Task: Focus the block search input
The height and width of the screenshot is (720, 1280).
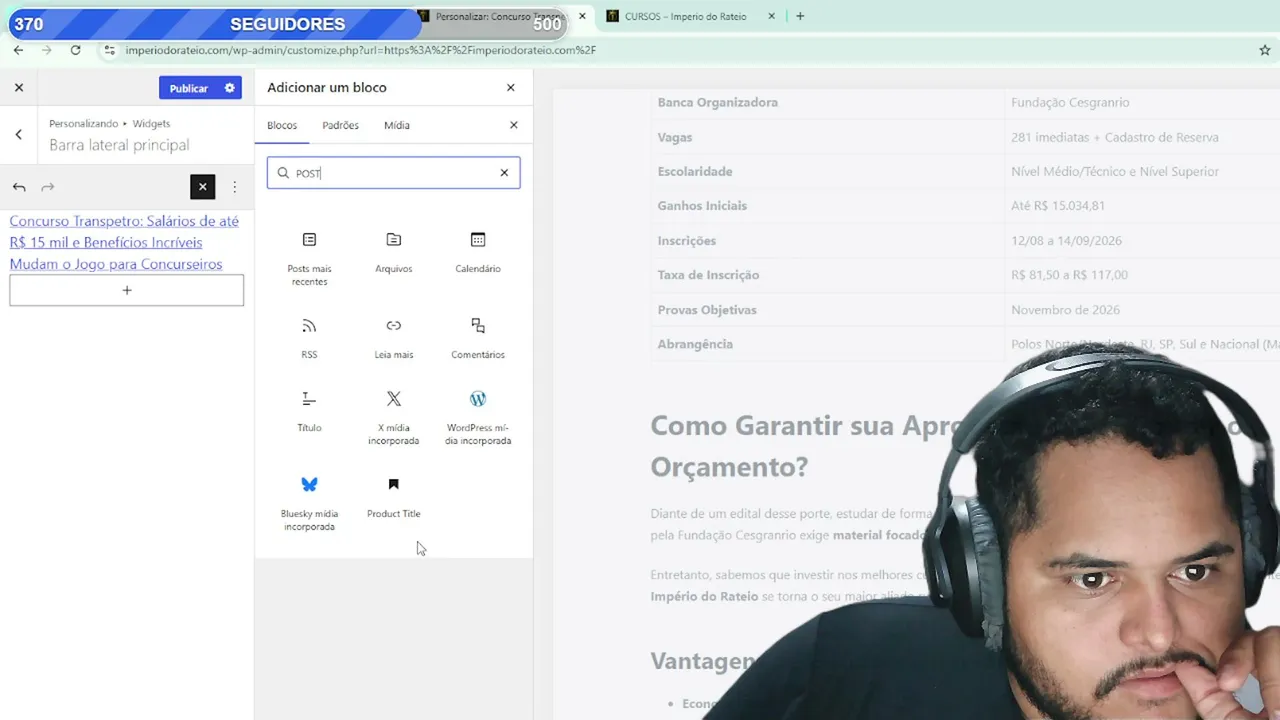Action: [x=394, y=173]
